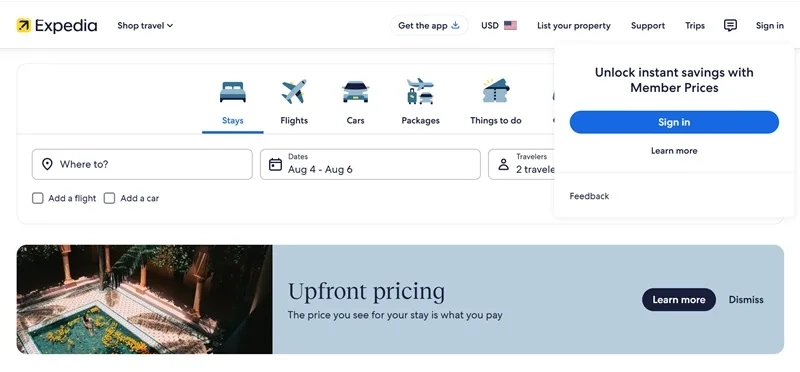Select the Cars icon
Screen dimensions: 800x372
(356, 92)
